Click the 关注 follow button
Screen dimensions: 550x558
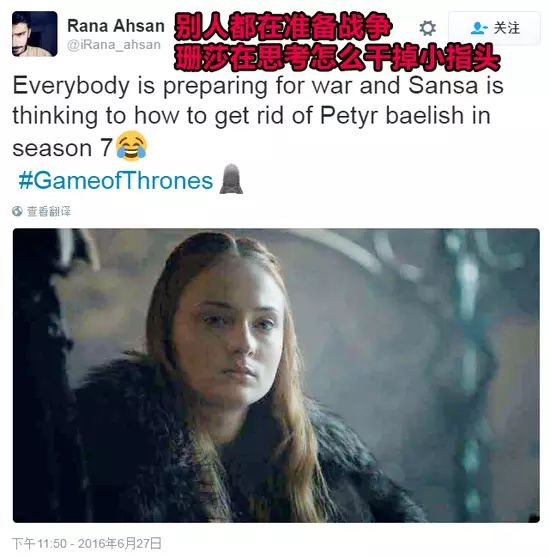coord(494,29)
